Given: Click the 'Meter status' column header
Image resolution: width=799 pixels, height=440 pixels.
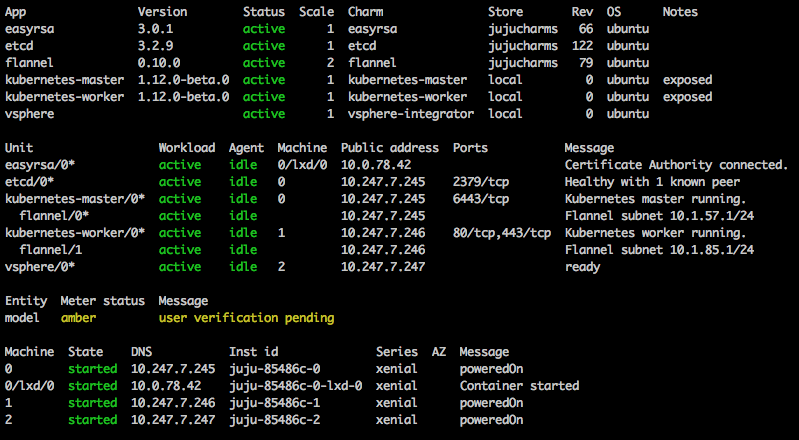Looking at the screenshot, I should tap(102, 301).
